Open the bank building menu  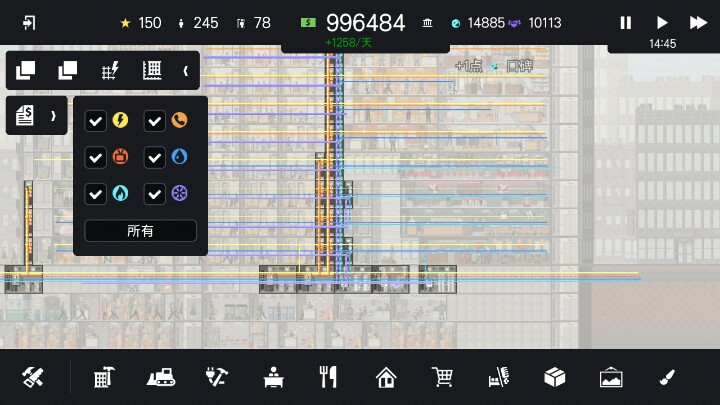click(428, 23)
